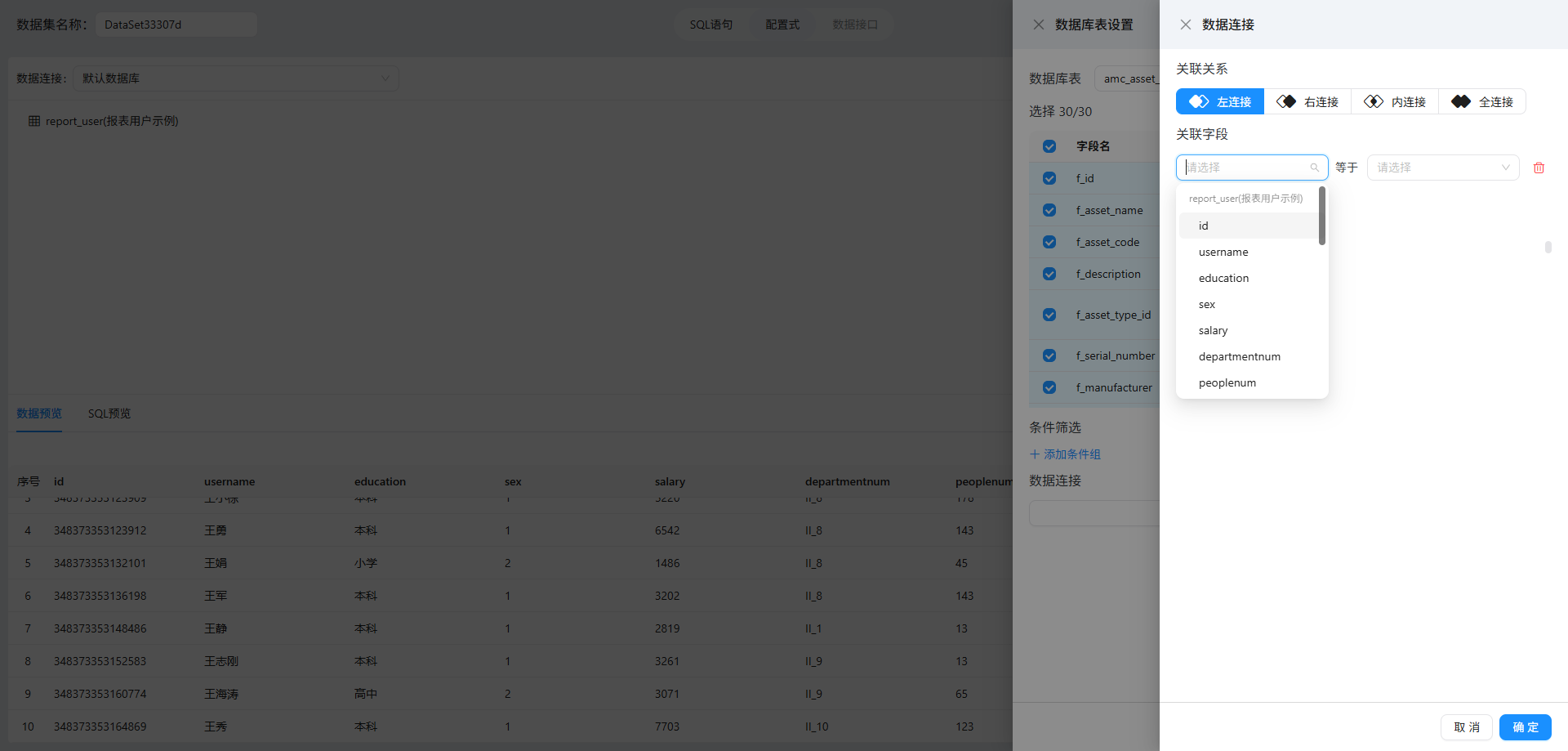Viewport: 1568px width, 751px height.
Task: Select 全连接 join type
Action: click(1482, 101)
